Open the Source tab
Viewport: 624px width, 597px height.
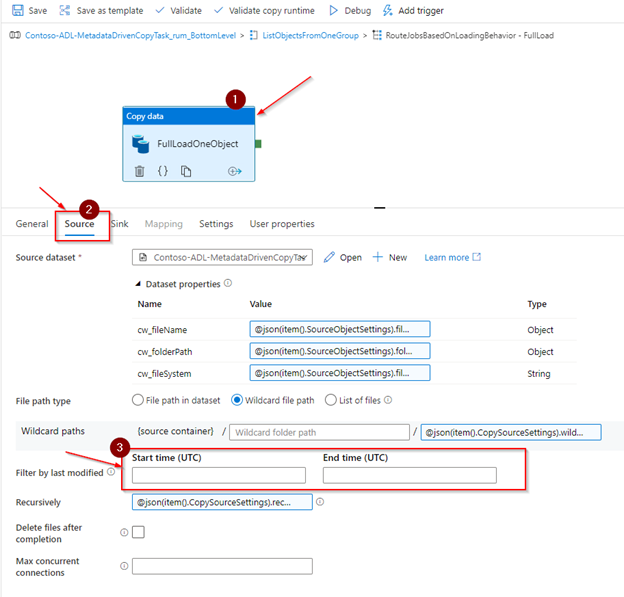click(80, 224)
